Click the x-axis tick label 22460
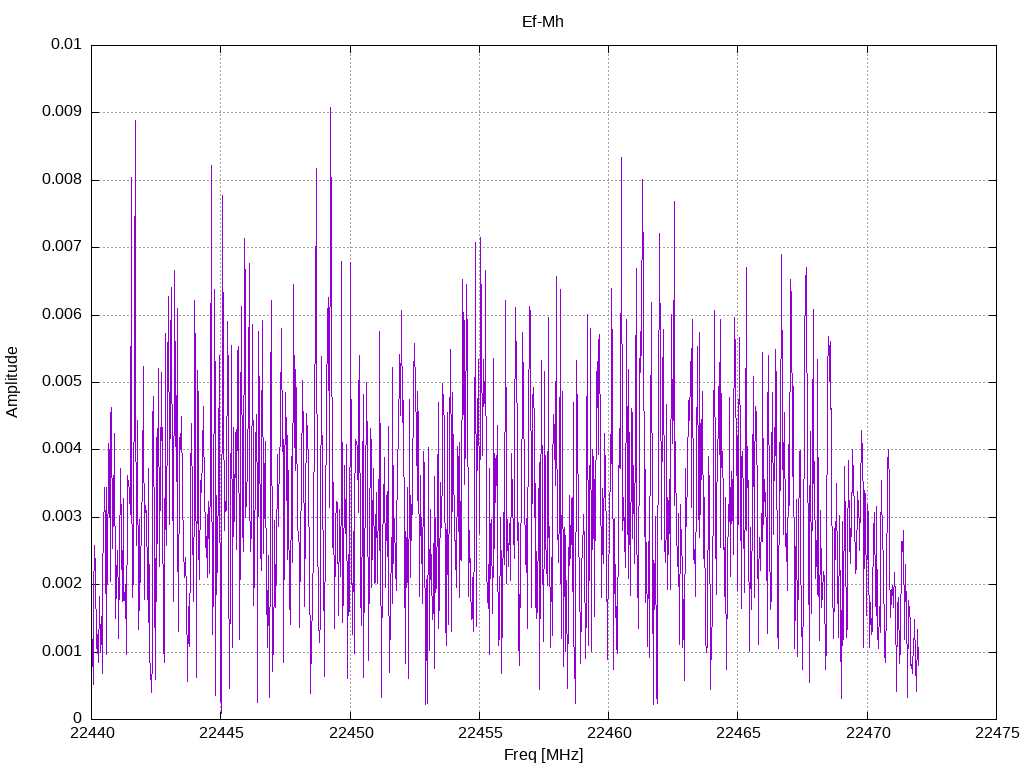The width and height of the screenshot is (1024, 768). [x=610, y=733]
